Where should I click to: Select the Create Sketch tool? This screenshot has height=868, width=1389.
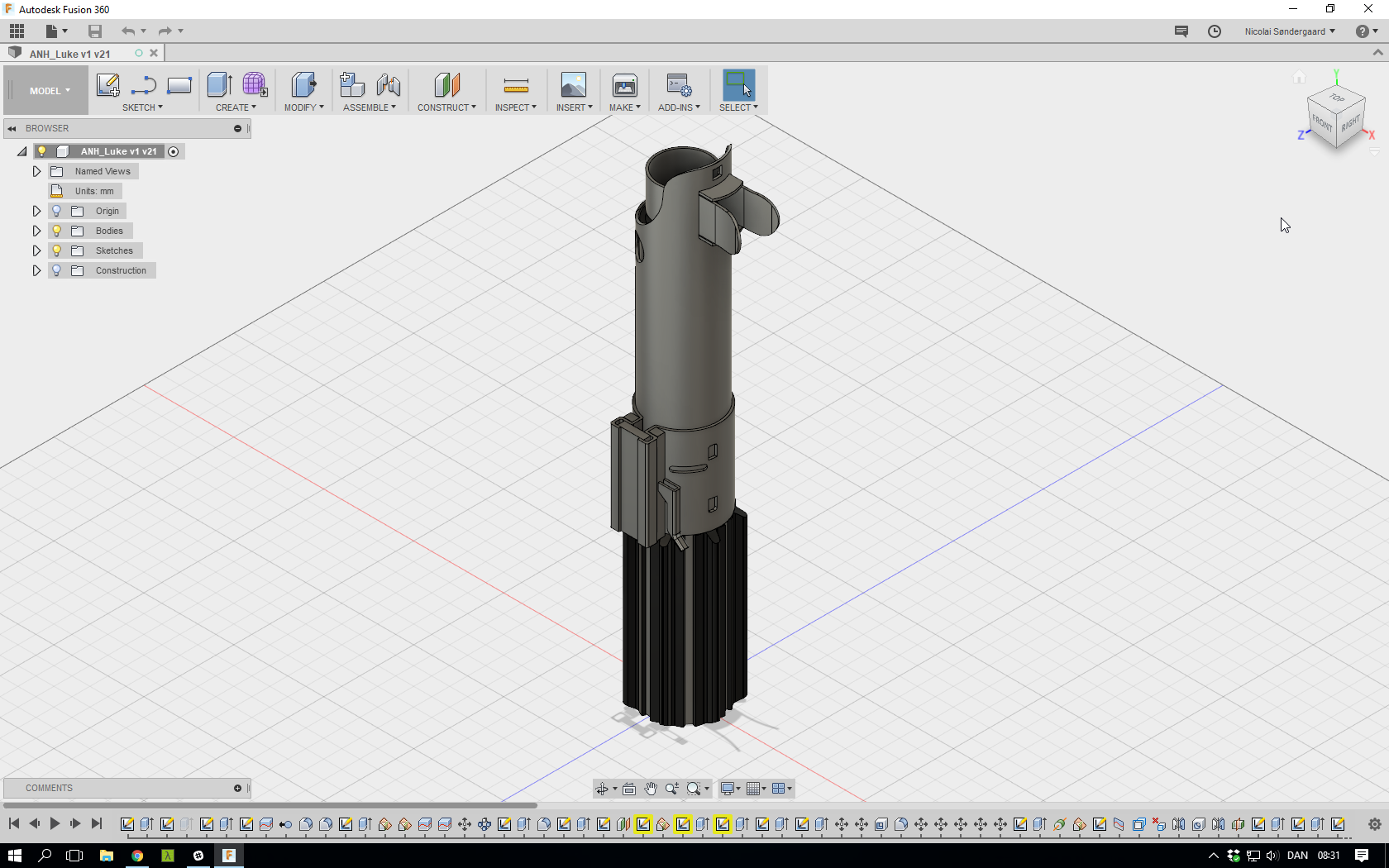click(x=107, y=85)
